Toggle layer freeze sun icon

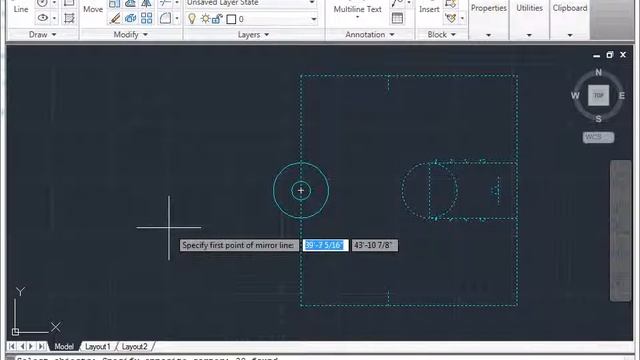coord(205,19)
